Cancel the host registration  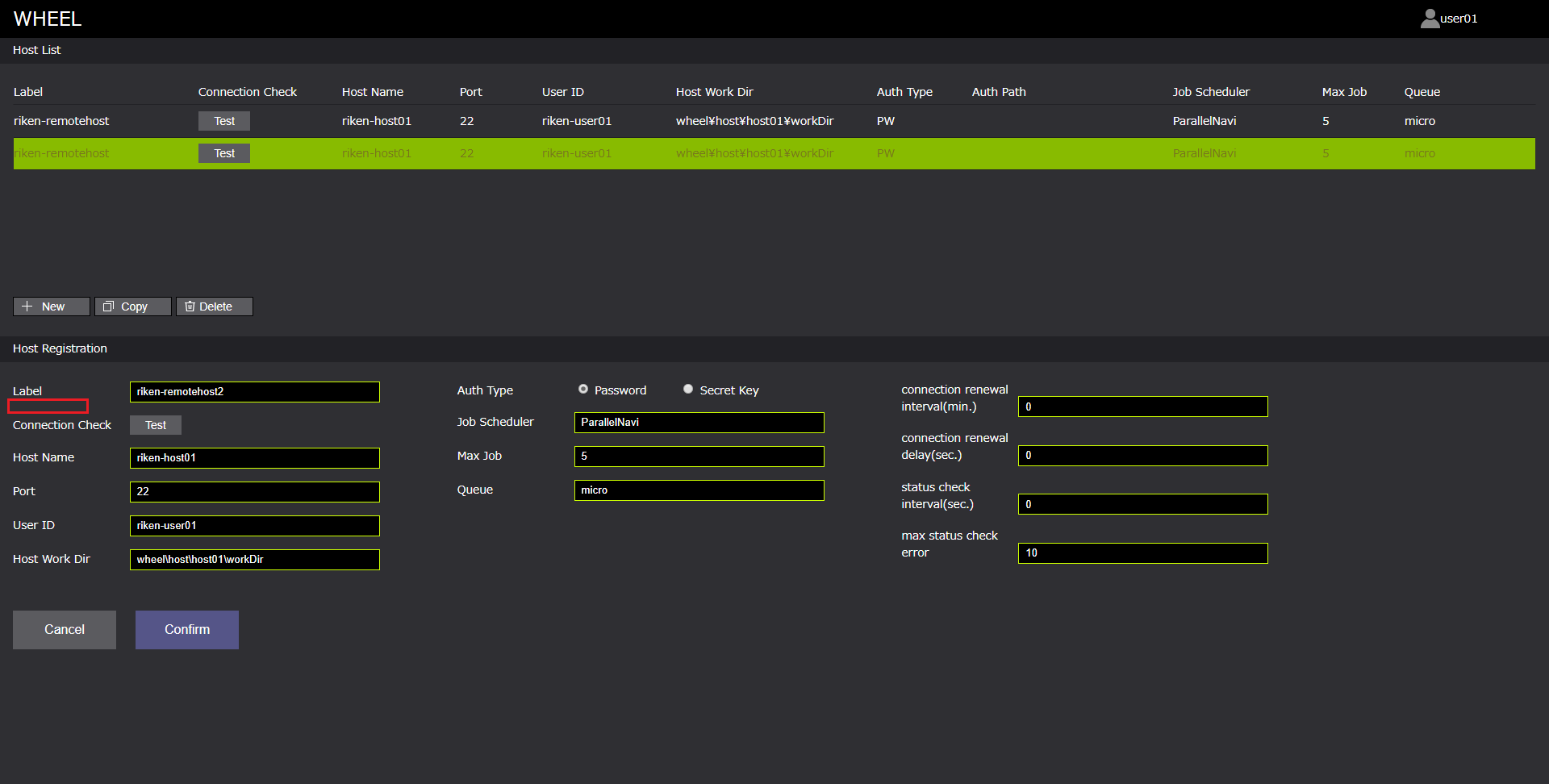coord(65,630)
